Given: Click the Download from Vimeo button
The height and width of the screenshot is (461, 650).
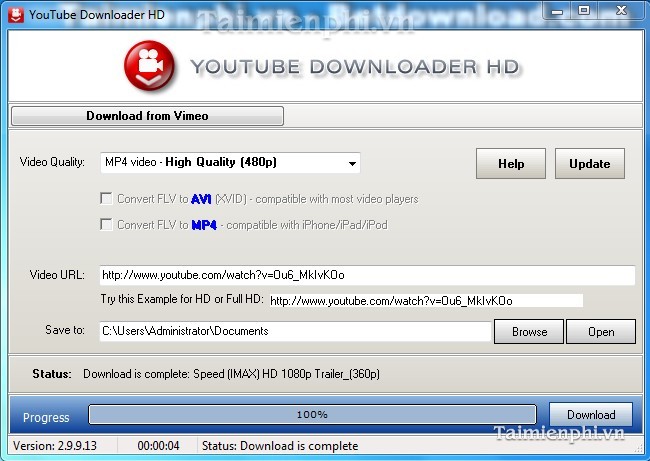Looking at the screenshot, I should (x=148, y=116).
